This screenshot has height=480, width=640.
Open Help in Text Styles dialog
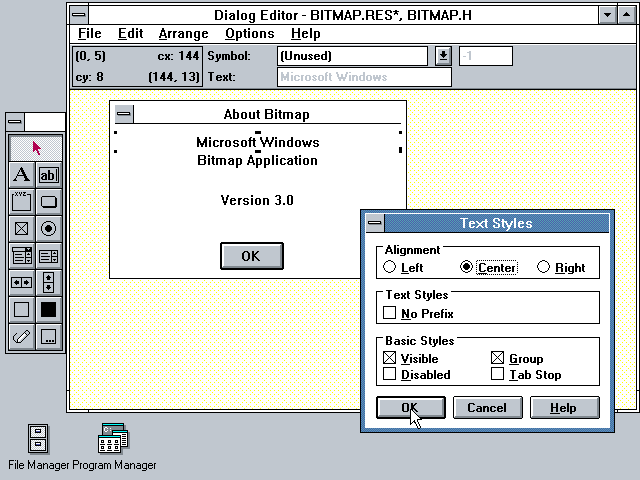click(x=564, y=407)
